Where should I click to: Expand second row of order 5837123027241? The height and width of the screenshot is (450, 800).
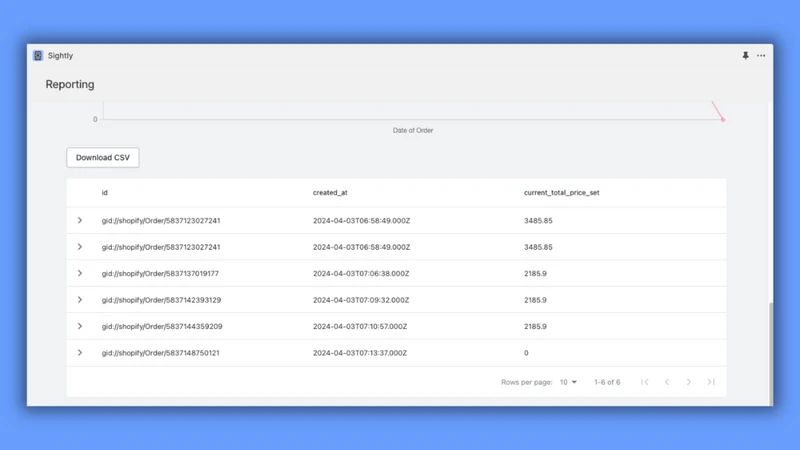click(80, 247)
